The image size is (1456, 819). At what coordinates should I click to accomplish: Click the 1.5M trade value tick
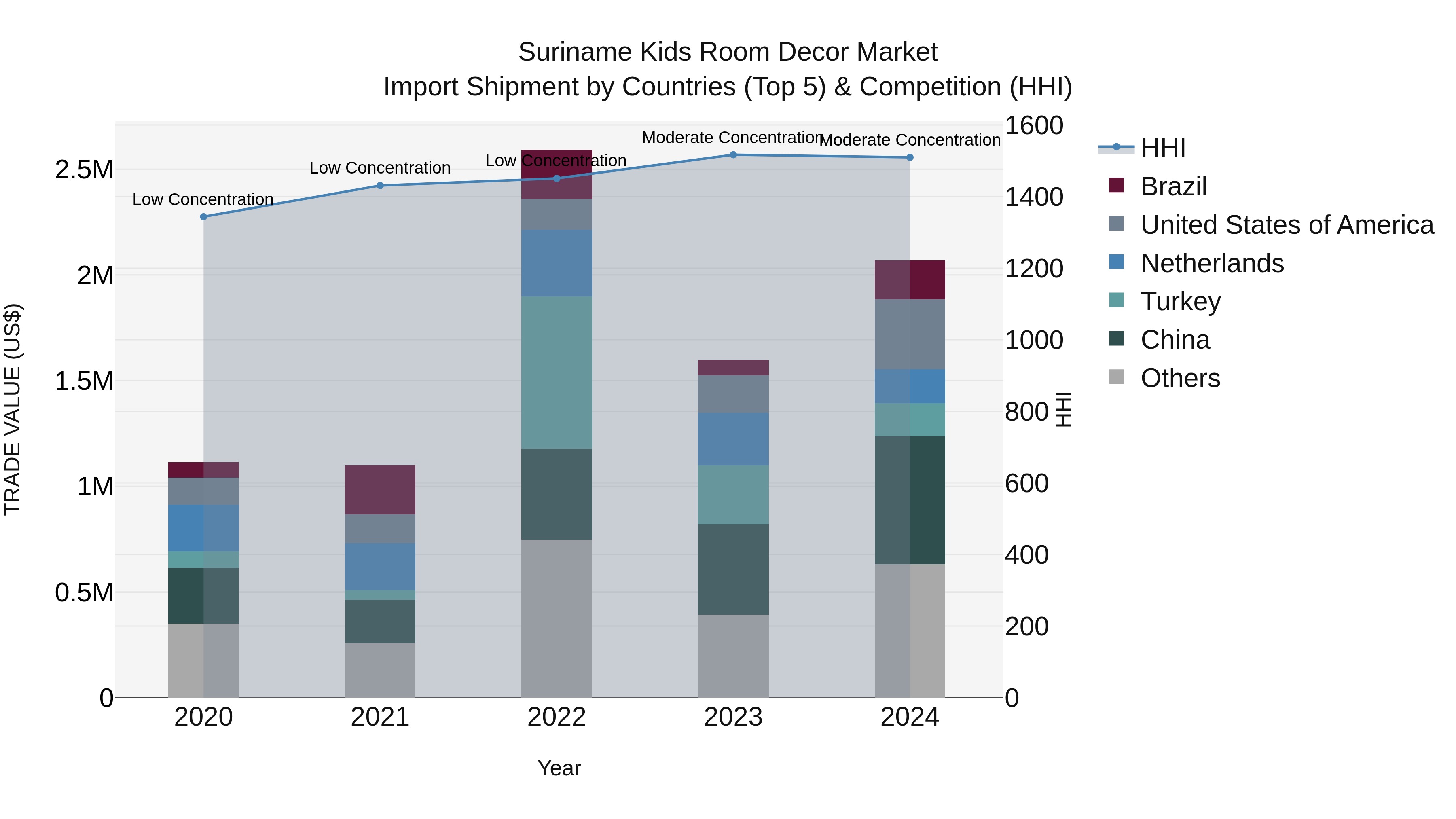pyautogui.click(x=84, y=381)
